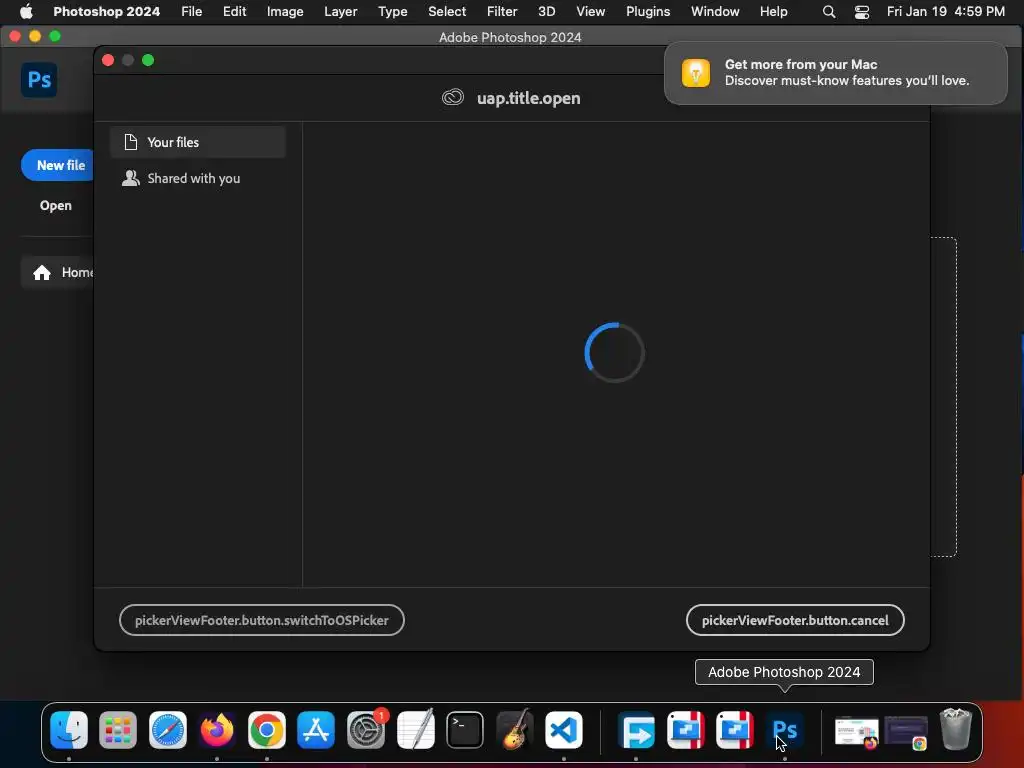This screenshot has height=768, width=1024.
Task: Click the Shared with you people icon
Action: [x=131, y=178]
